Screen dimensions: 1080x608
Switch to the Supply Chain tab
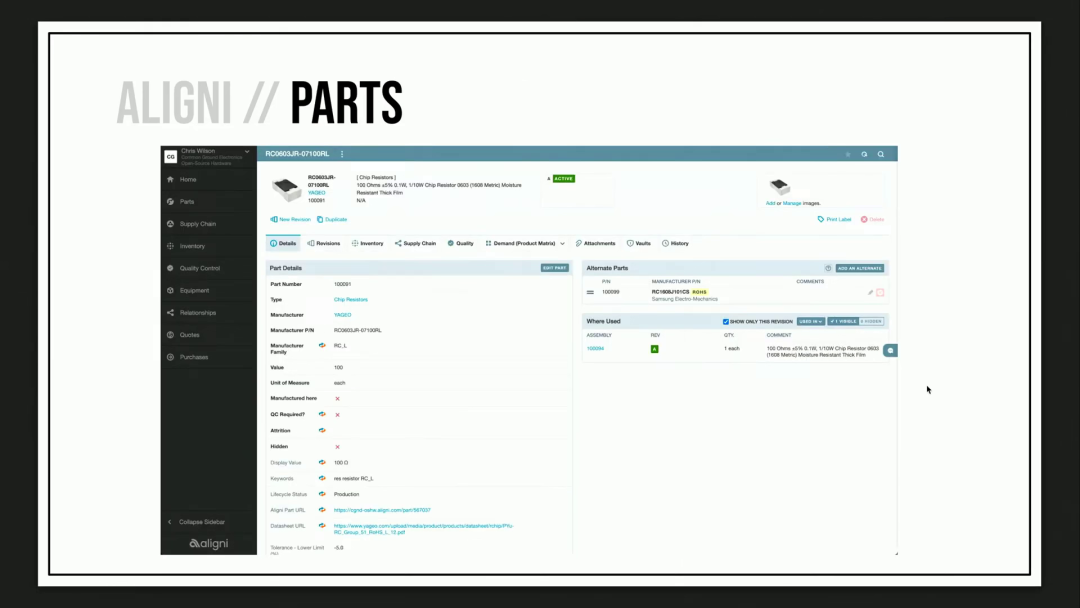(415, 244)
